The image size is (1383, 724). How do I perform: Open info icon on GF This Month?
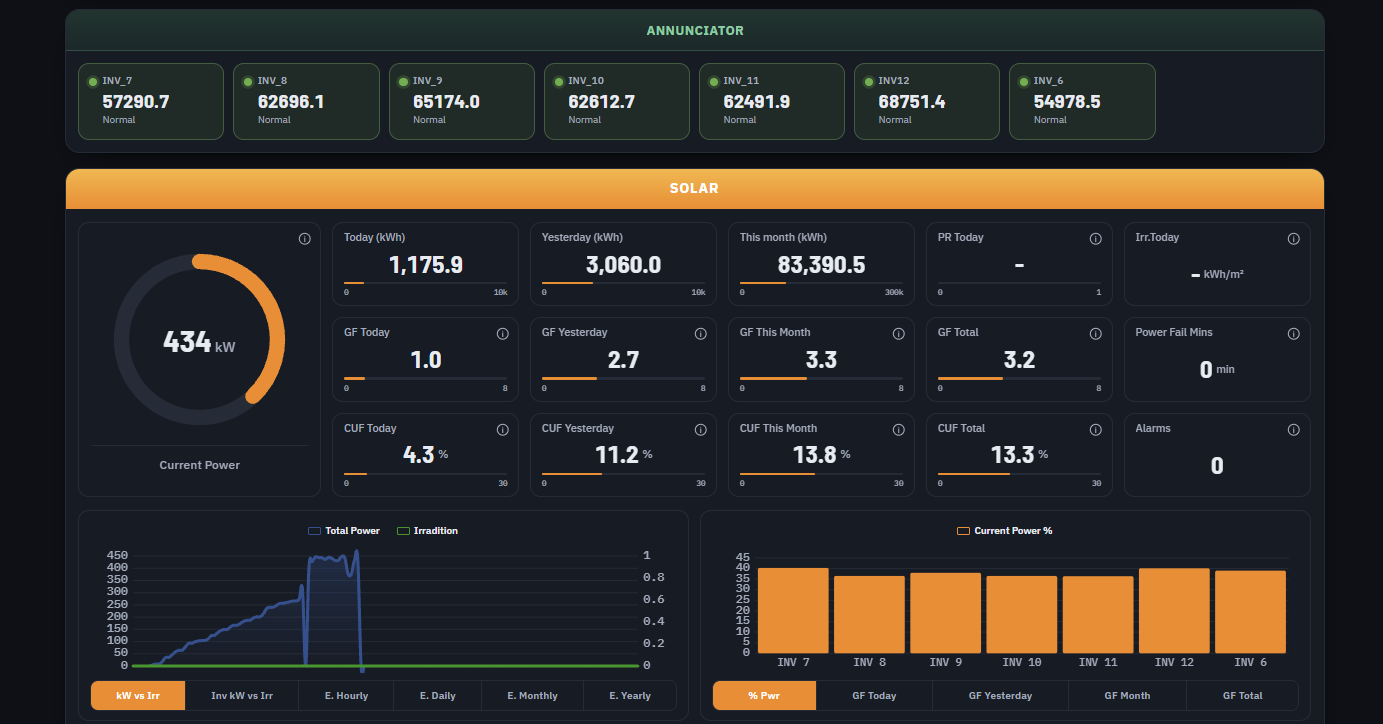(x=898, y=334)
